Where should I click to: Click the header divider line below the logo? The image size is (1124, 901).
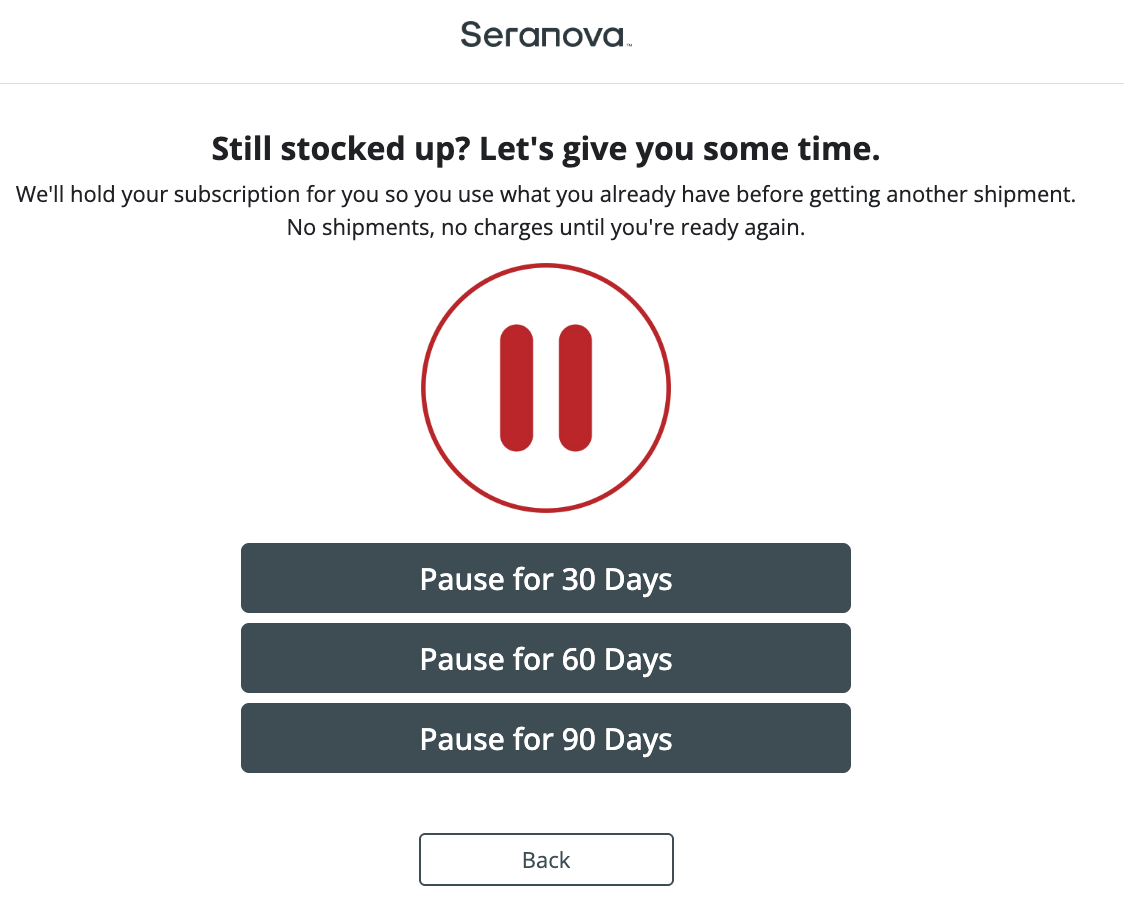pyautogui.click(x=562, y=83)
